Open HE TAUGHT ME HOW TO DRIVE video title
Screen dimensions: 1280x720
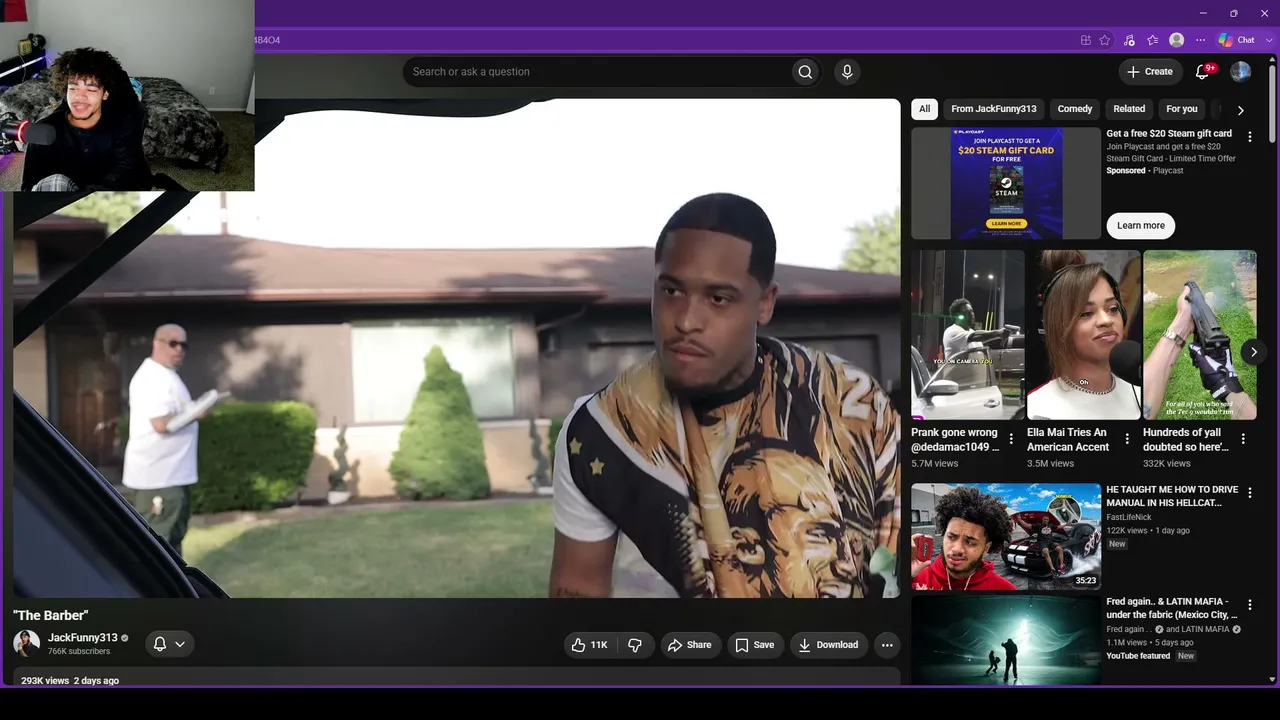[1172, 496]
